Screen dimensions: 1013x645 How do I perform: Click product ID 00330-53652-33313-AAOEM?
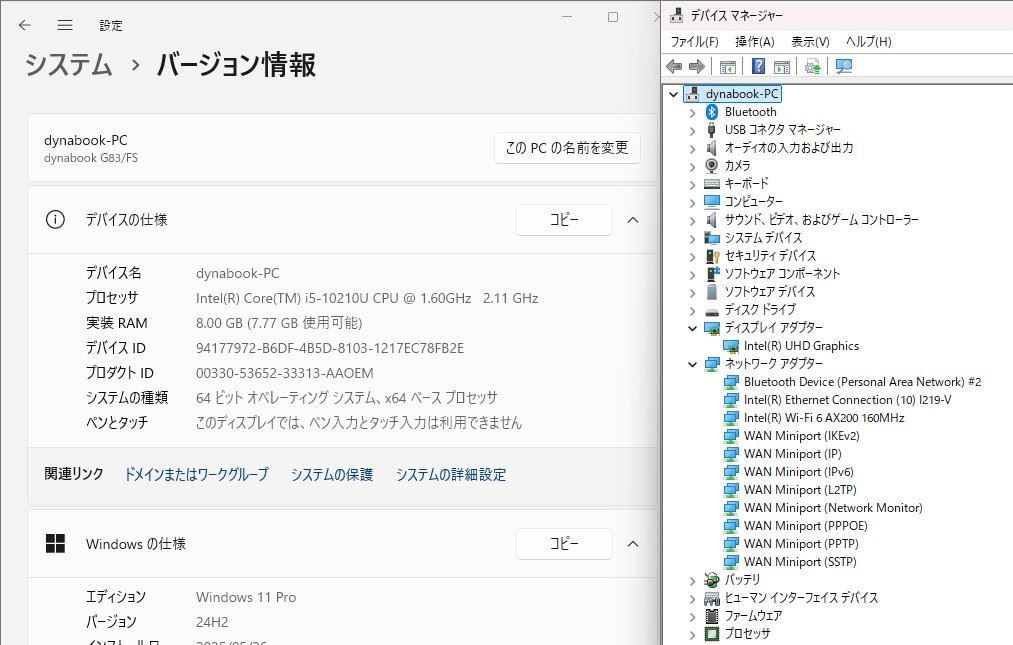pyautogui.click(x=284, y=374)
